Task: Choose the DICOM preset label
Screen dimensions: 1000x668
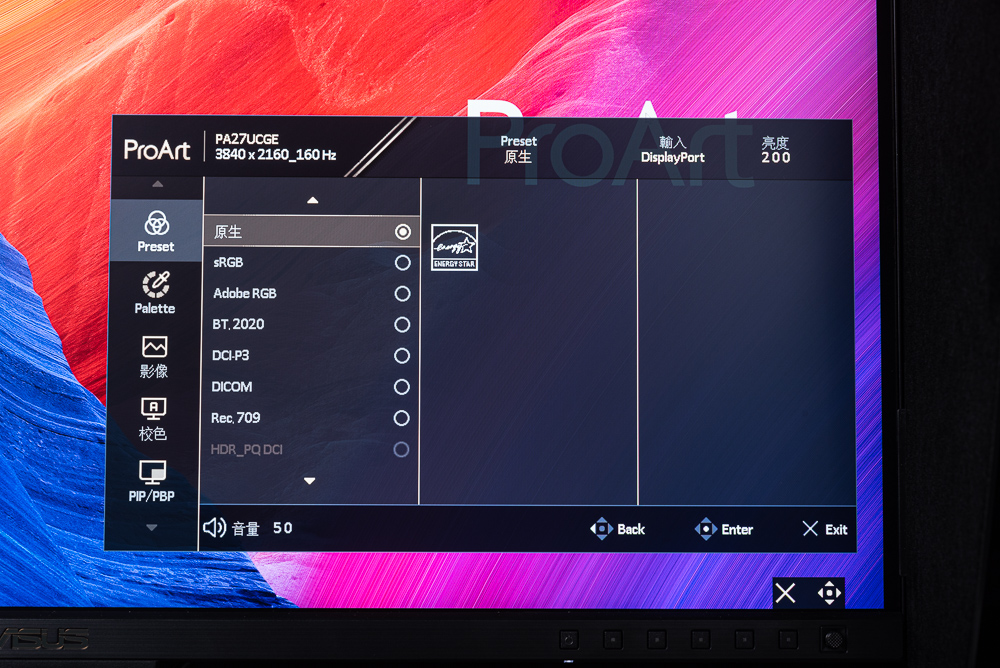Action: (x=232, y=387)
